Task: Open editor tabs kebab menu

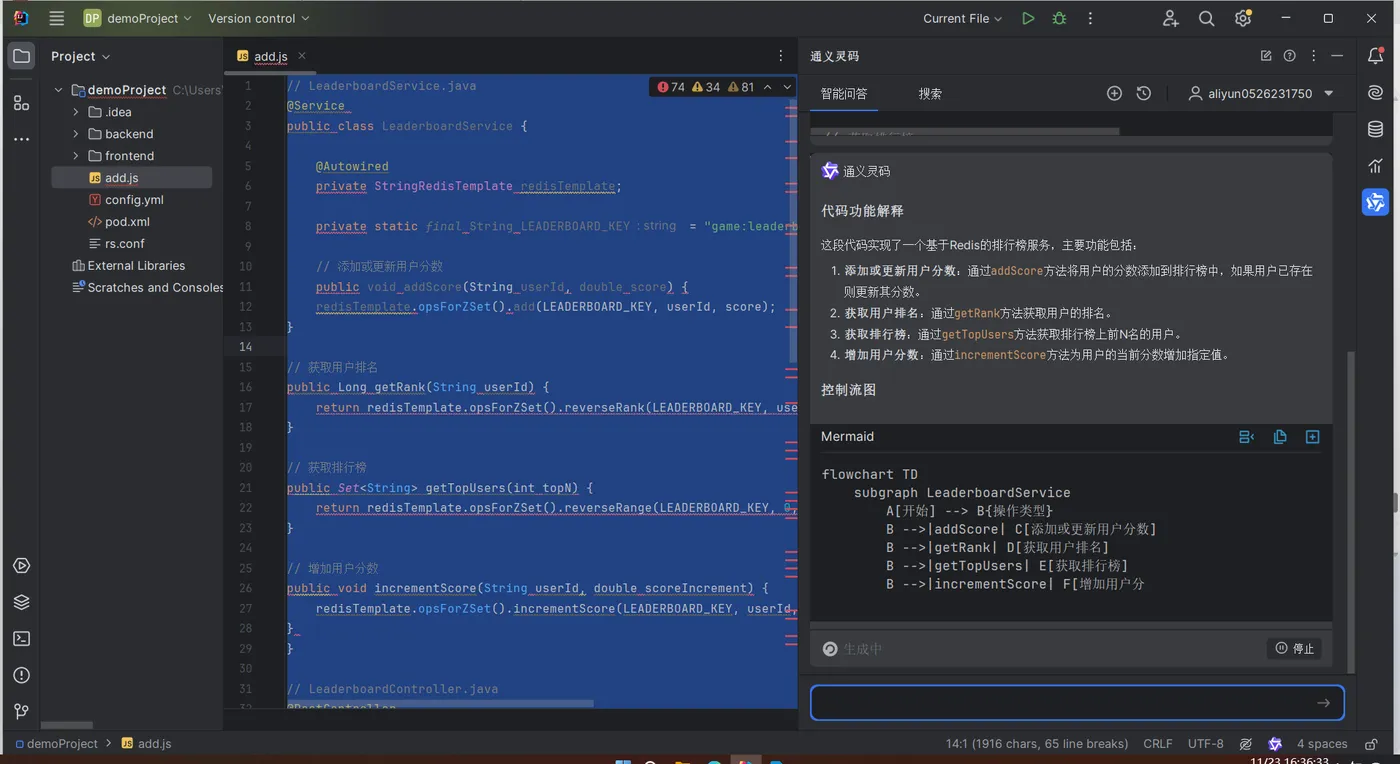Action: click(781, 56)
